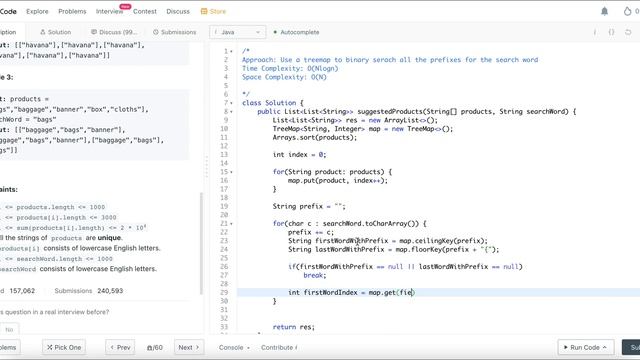Open the Run Code options caret
640x360 pixels.
[x=604, y=347]
